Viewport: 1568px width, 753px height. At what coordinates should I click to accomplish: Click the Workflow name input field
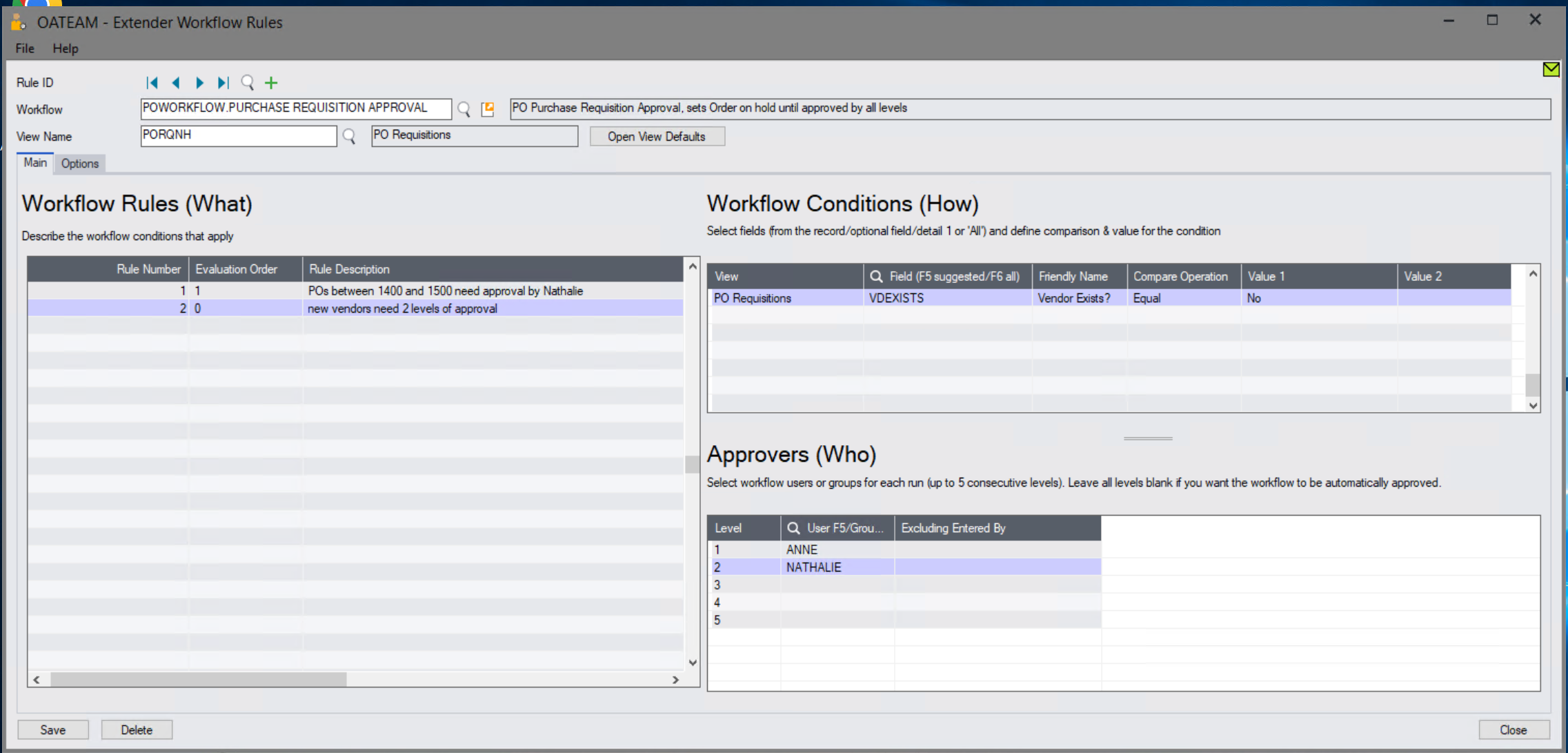[x=296, y=108]
